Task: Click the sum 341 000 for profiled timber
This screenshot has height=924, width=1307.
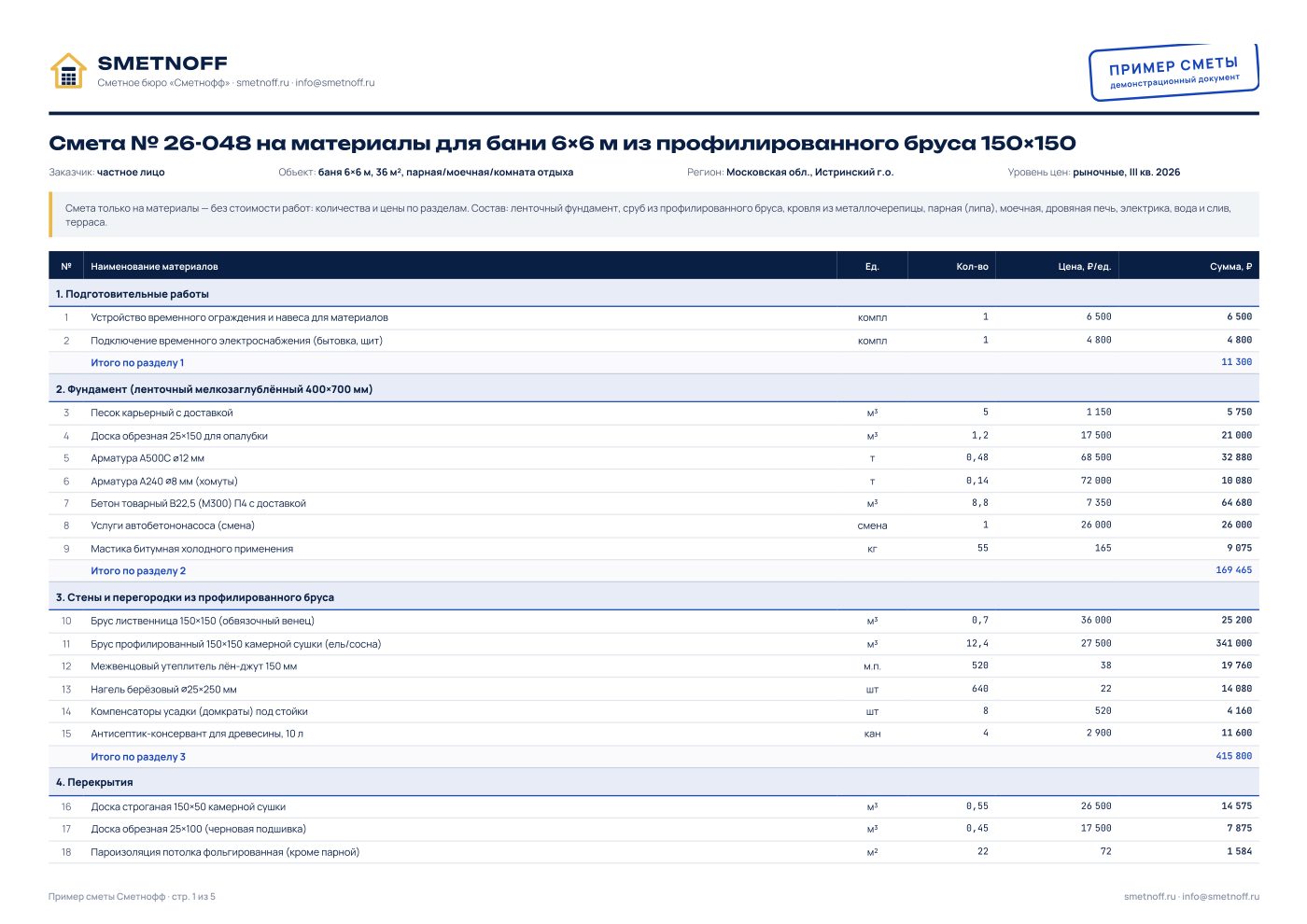Action: pyautogui.click(x=1233, y=643)
